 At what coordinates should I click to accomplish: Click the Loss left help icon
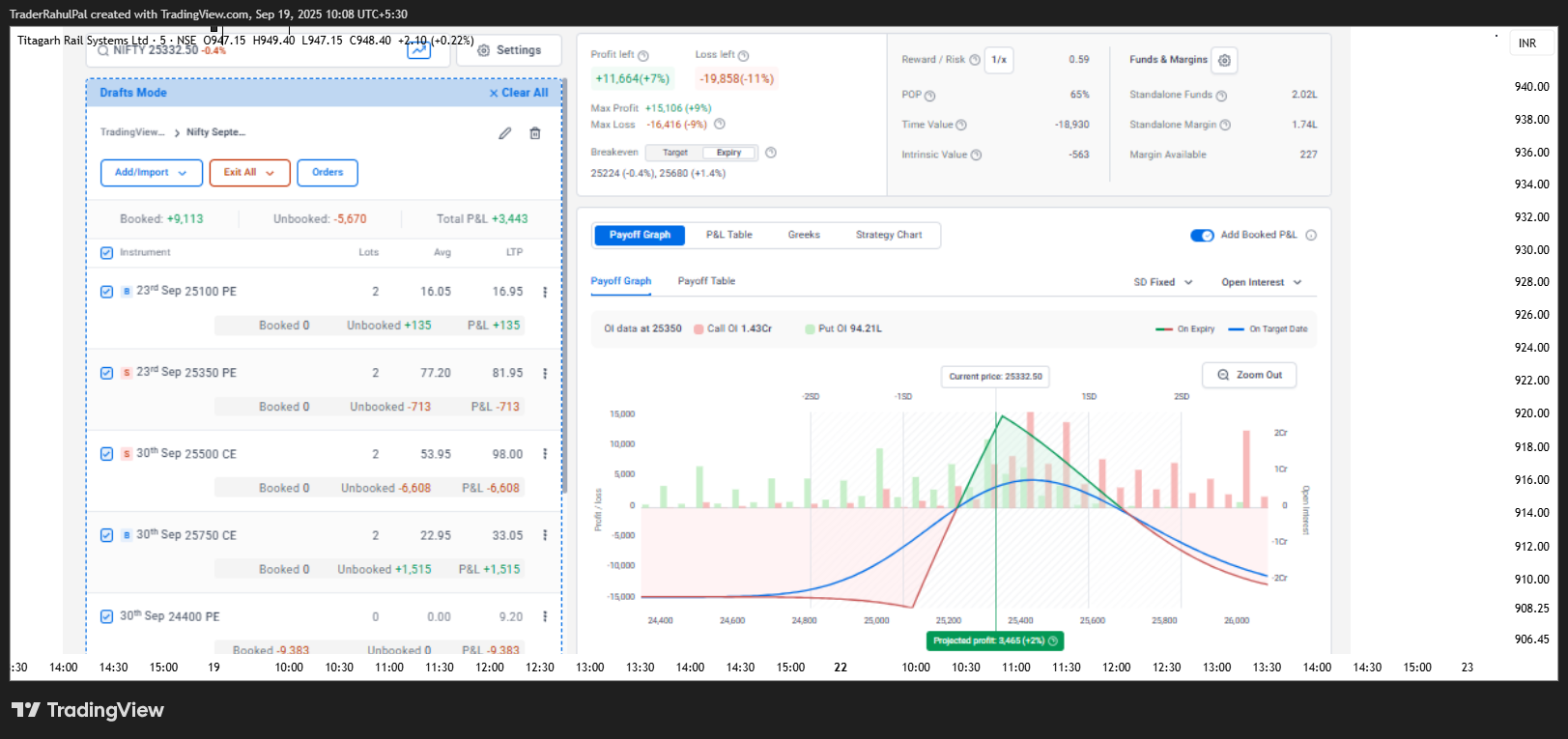coord(743,56)
